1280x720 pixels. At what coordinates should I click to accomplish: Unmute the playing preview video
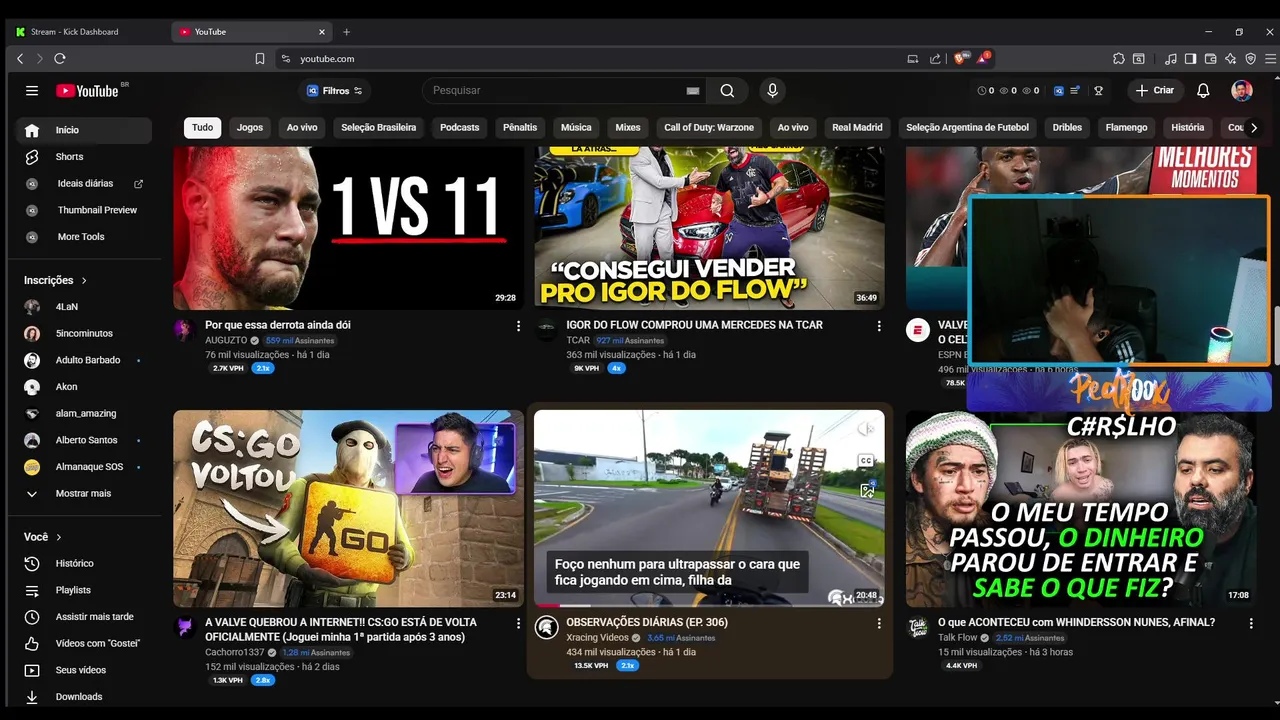[866, 429]
